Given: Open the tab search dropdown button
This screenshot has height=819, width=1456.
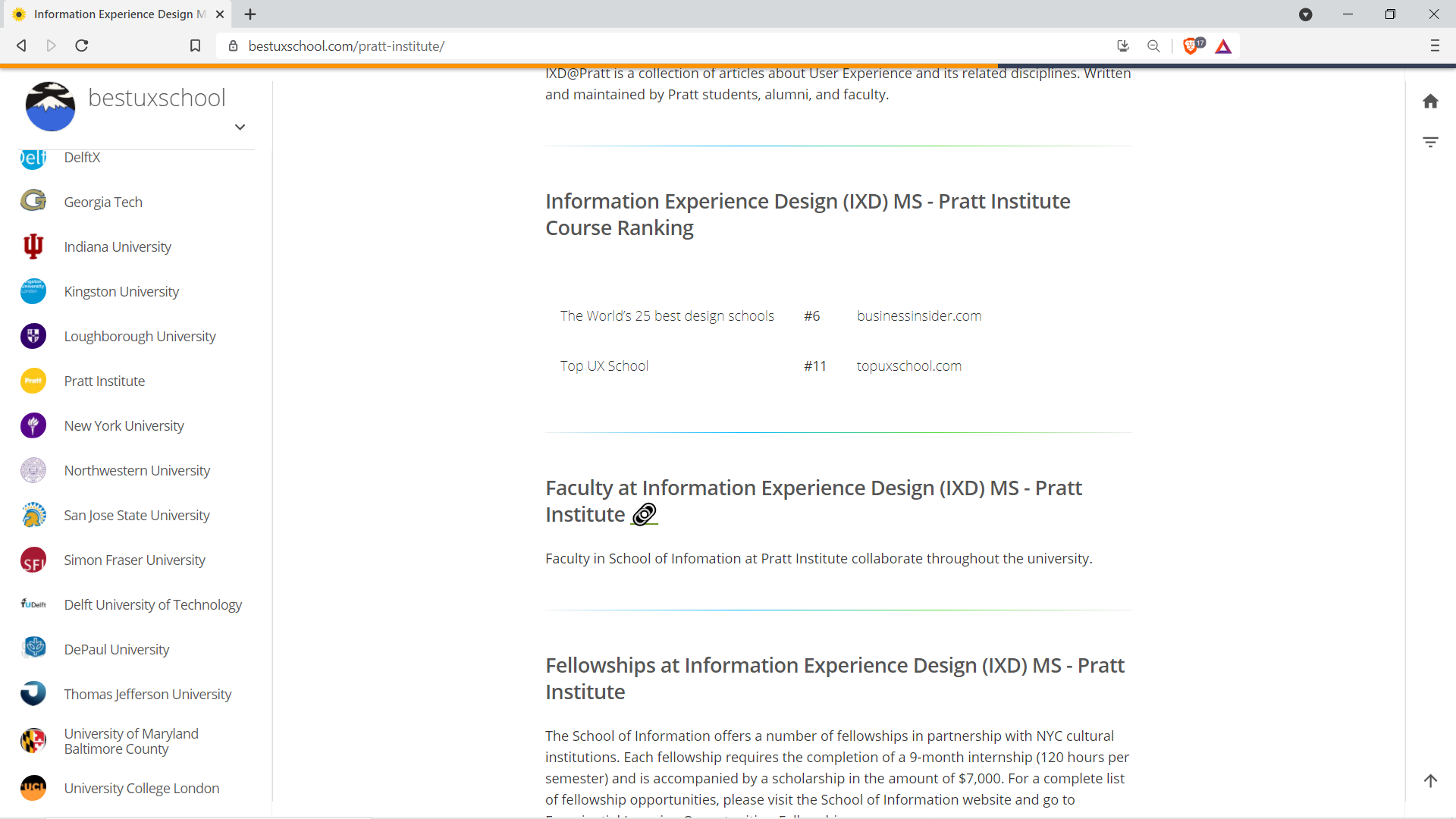Looking at the screenshot, I should [x=1305, y=14].
